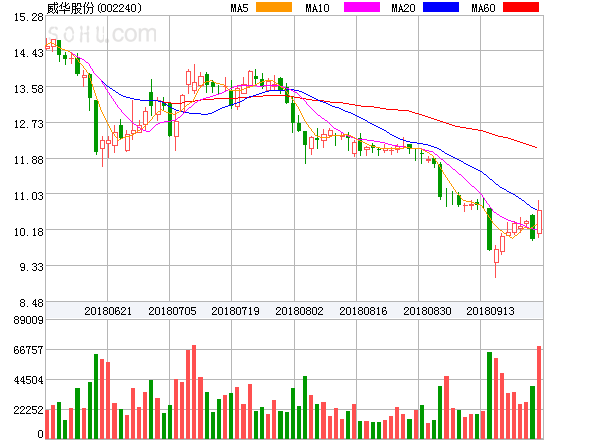Click the 13.58 price axis value

pyautogui.click(x=29, y=89)
